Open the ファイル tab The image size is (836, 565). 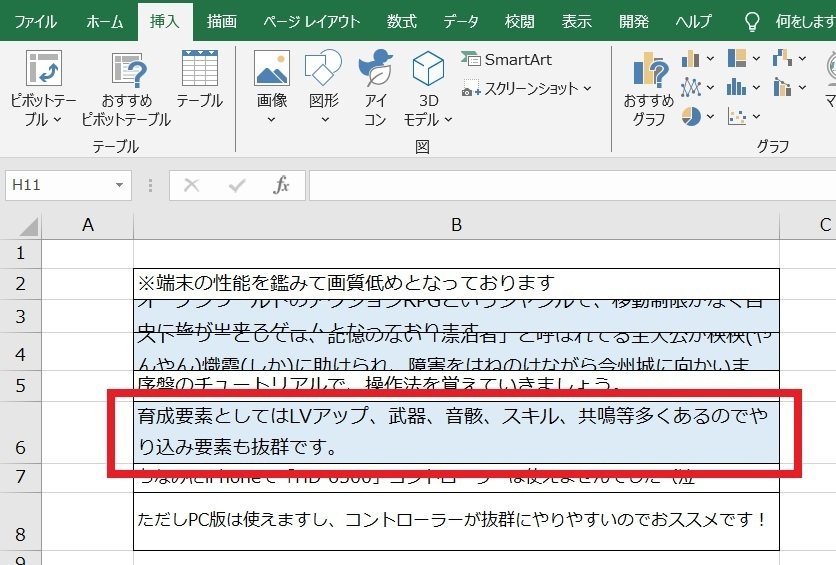pyautogui.click(x=35, y=21)
